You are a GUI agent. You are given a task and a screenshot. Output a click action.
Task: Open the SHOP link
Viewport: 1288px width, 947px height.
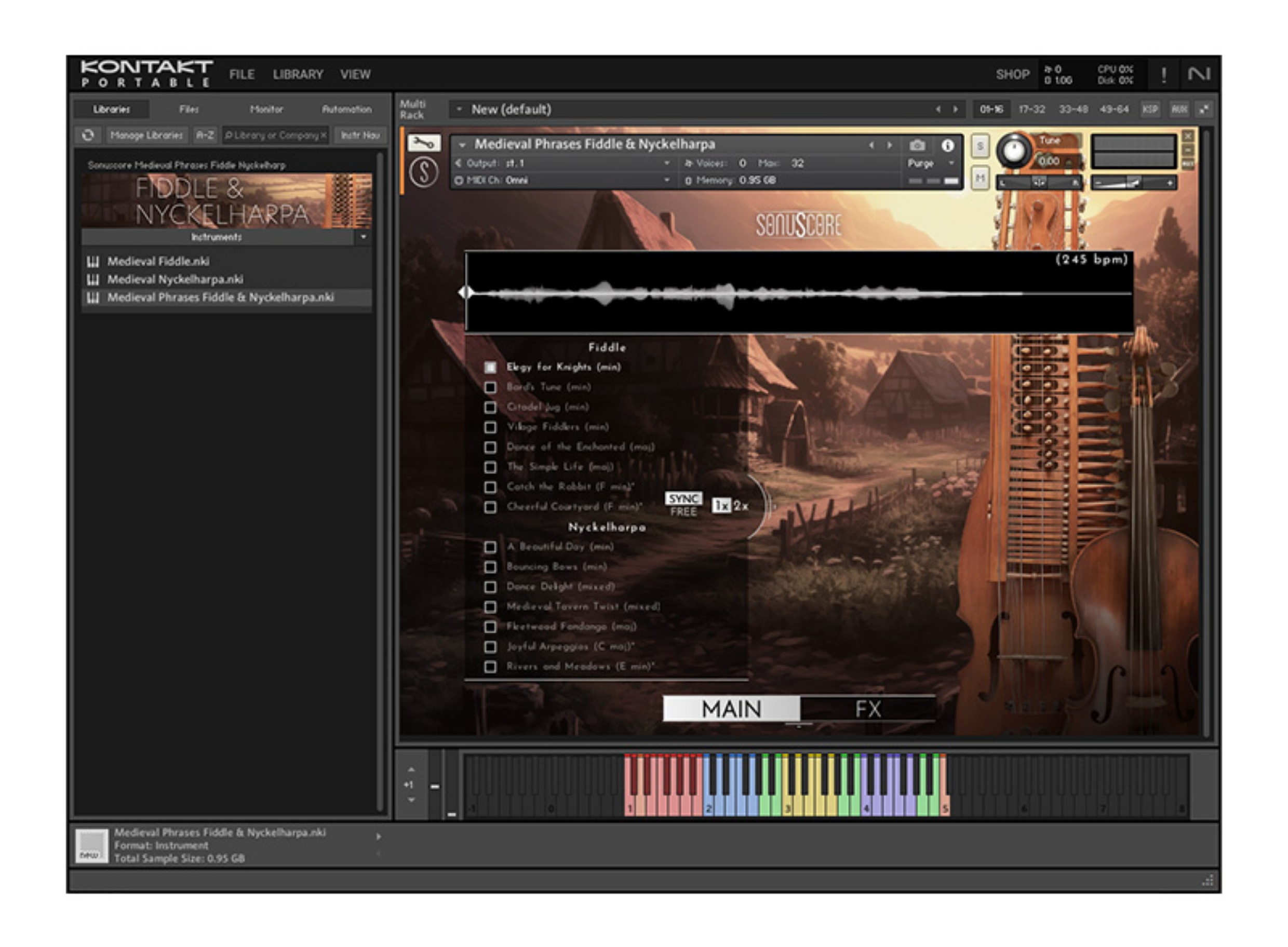click(1012, 75)
